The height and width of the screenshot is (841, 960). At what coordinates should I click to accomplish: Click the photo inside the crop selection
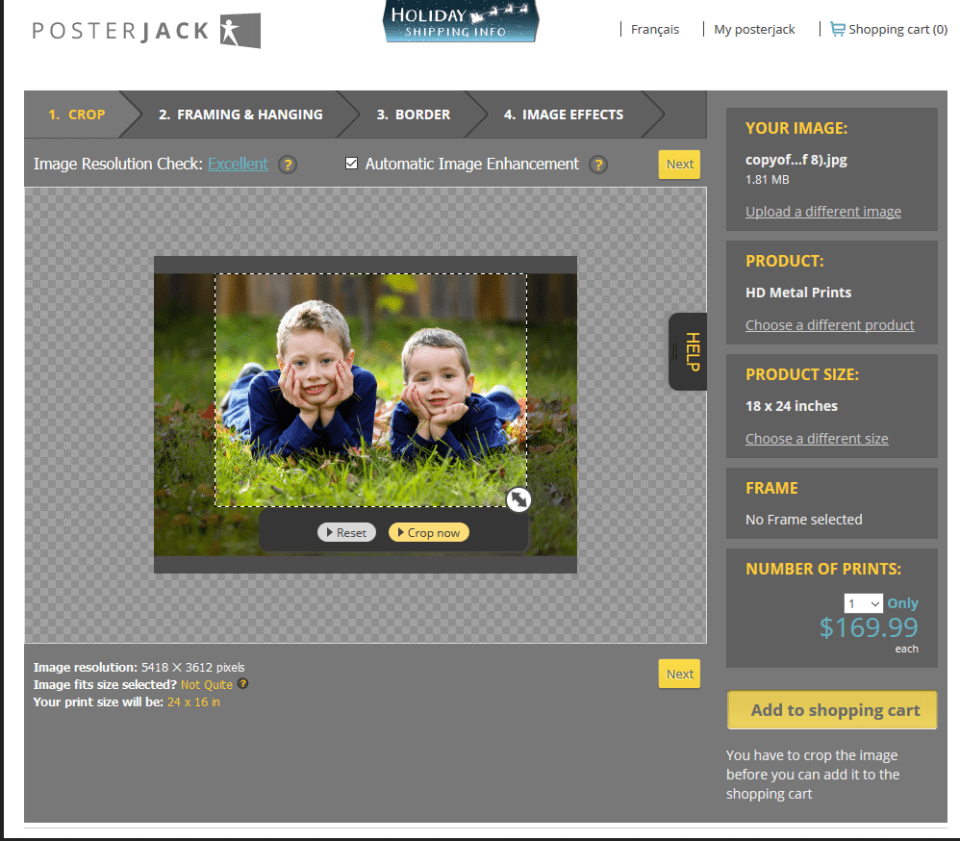coord(370,390)
